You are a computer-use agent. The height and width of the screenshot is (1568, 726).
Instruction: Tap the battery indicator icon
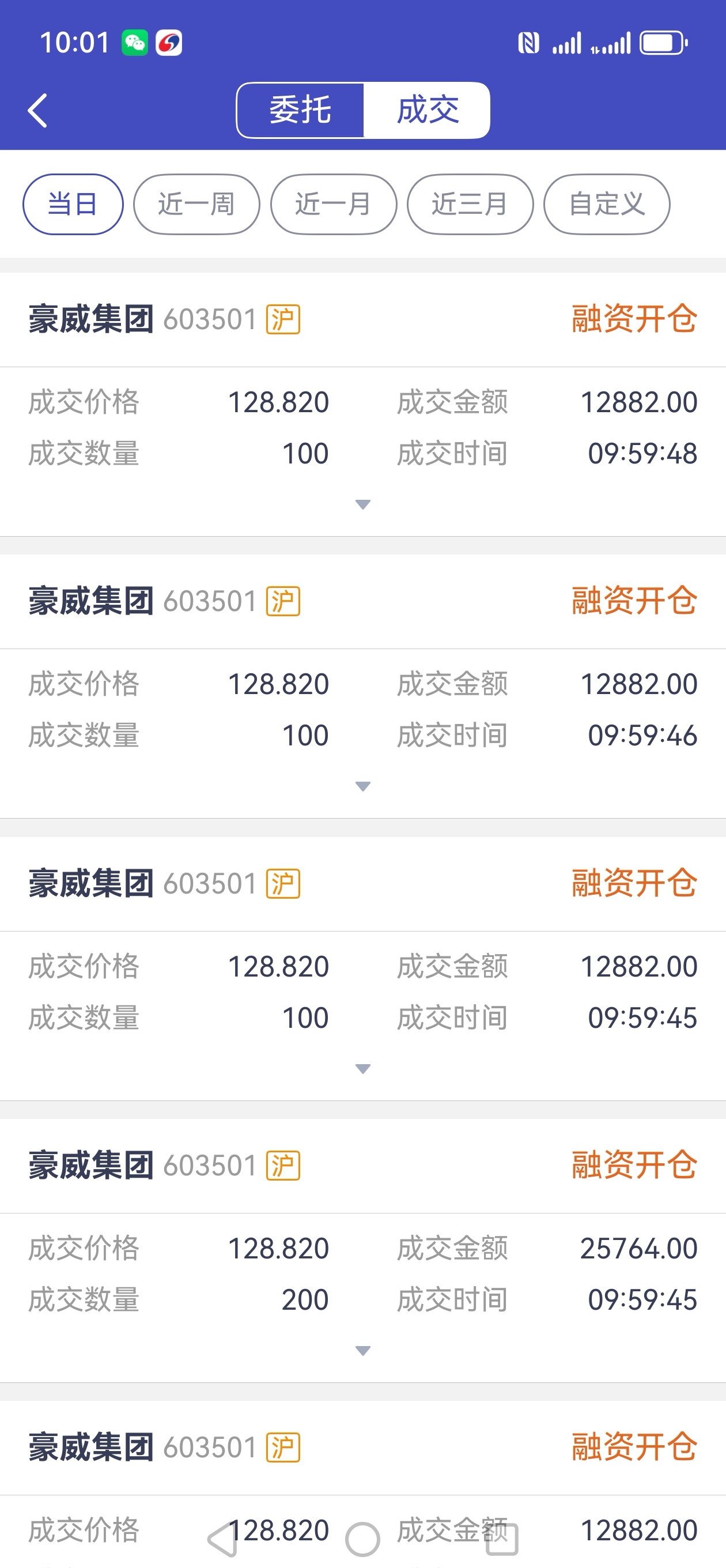point(663,43)
